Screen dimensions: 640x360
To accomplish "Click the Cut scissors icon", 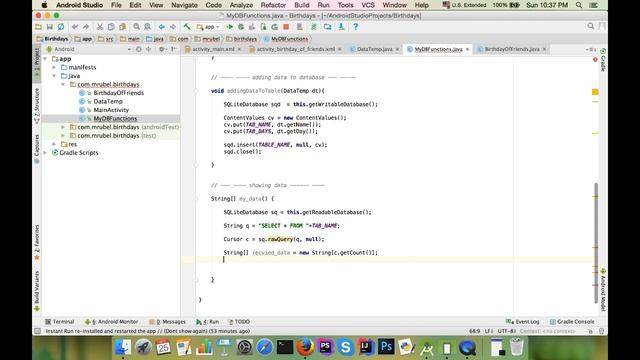I will coord(100,27).
